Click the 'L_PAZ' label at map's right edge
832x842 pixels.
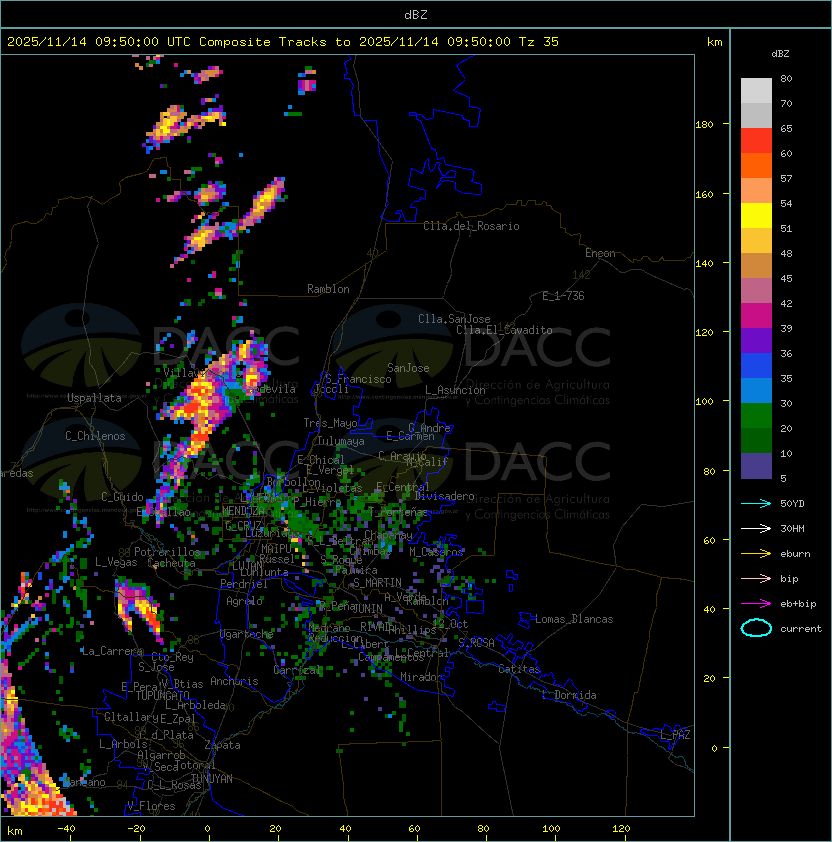(675, 735)
